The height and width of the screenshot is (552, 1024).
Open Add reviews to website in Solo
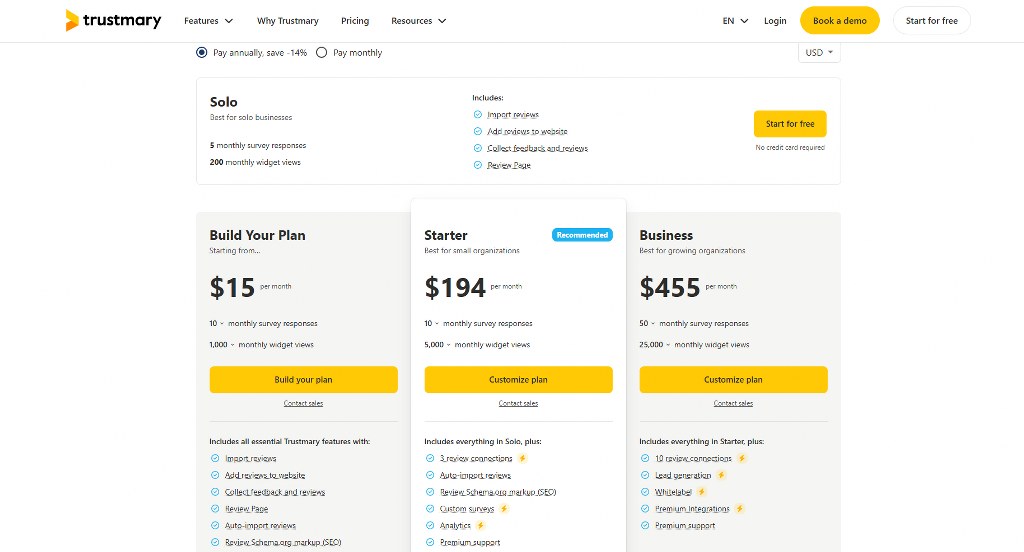coord(527,131)
